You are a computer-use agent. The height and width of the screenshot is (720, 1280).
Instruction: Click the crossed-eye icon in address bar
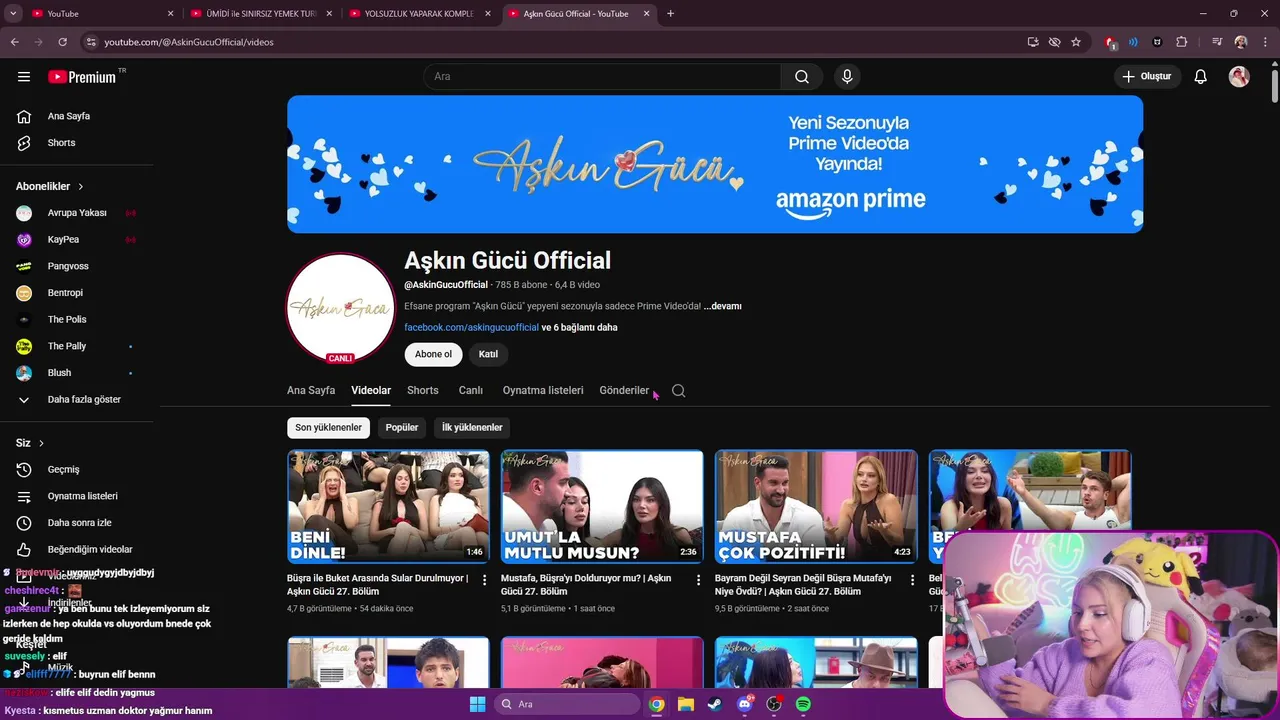click(1054, 42)
